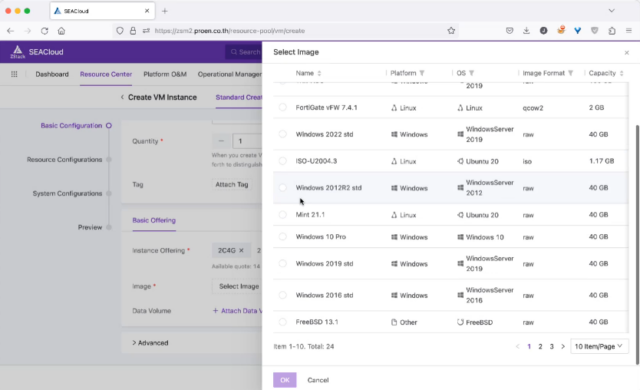Remove the 2C4G instance offering tag
The height and width of the screenshot is (390, 640).
(x=241, y=250)
